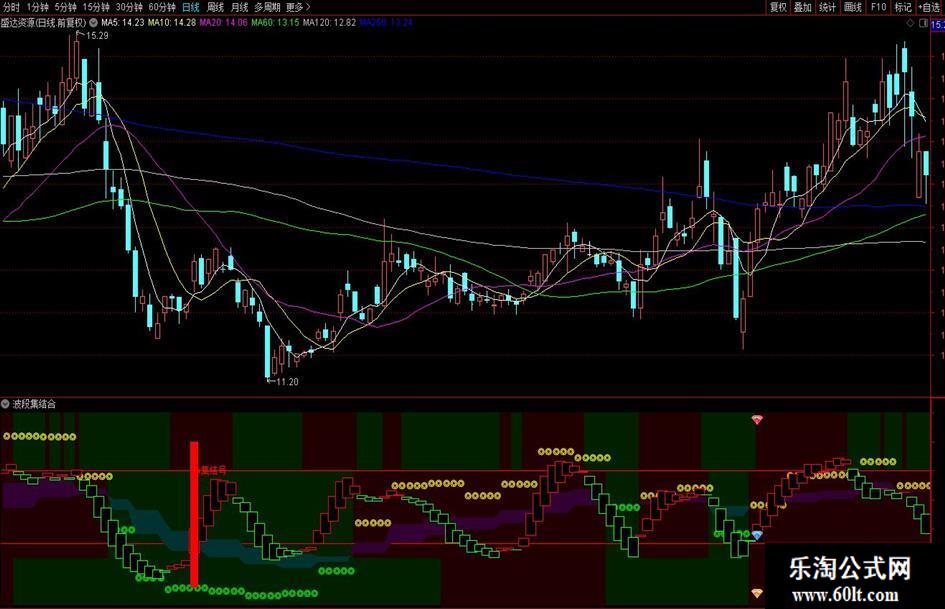Switch to the 月线 monthly chart tab
Image resolution: width=945 pixels, height=609 pixels.
[x=240, y=7]
